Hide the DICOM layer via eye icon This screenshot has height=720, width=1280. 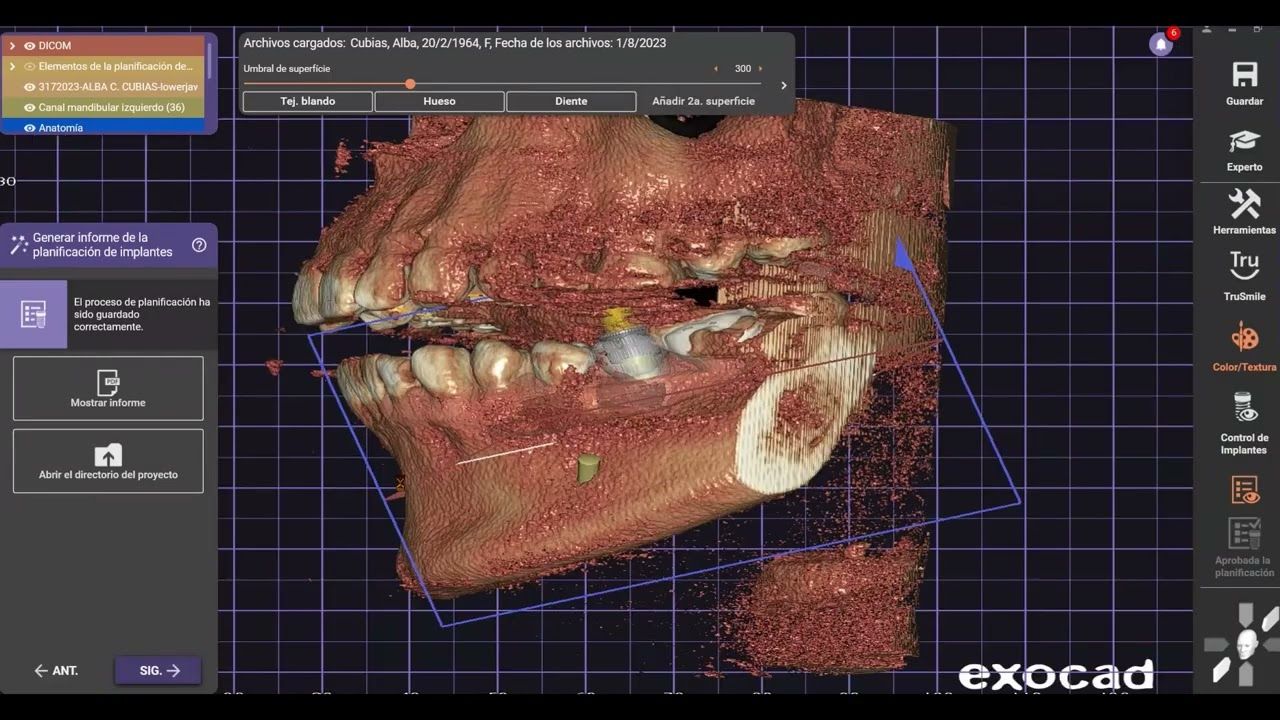click(29, 46)
